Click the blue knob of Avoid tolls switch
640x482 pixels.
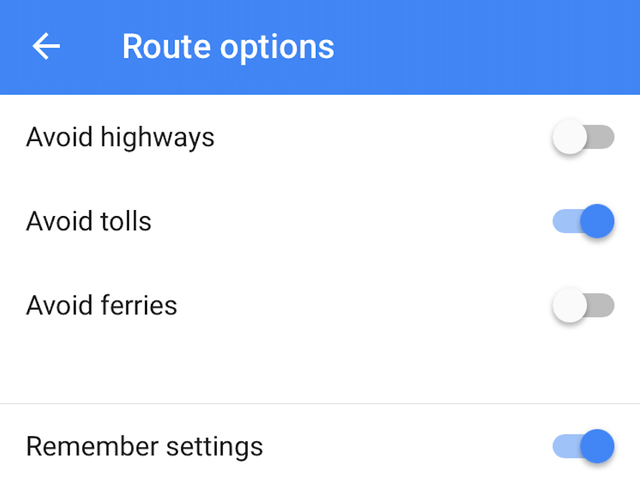[597, 221]
